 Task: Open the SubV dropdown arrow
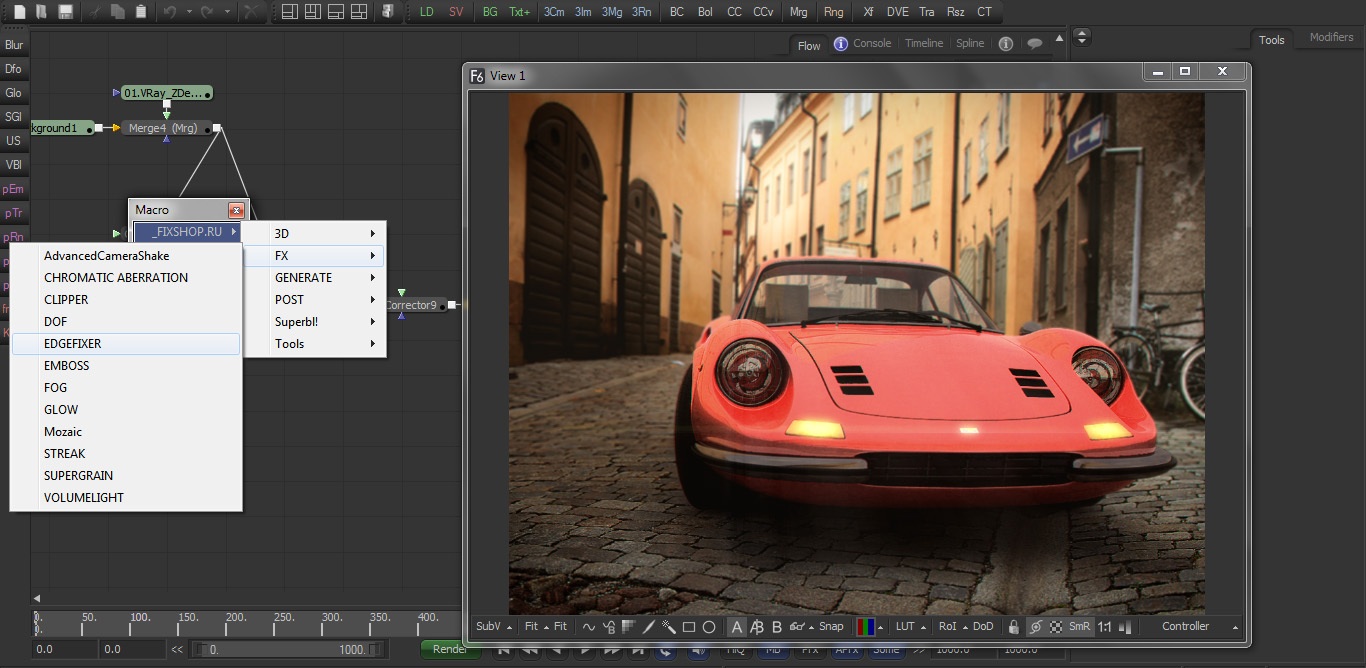(x=510, y=627)
